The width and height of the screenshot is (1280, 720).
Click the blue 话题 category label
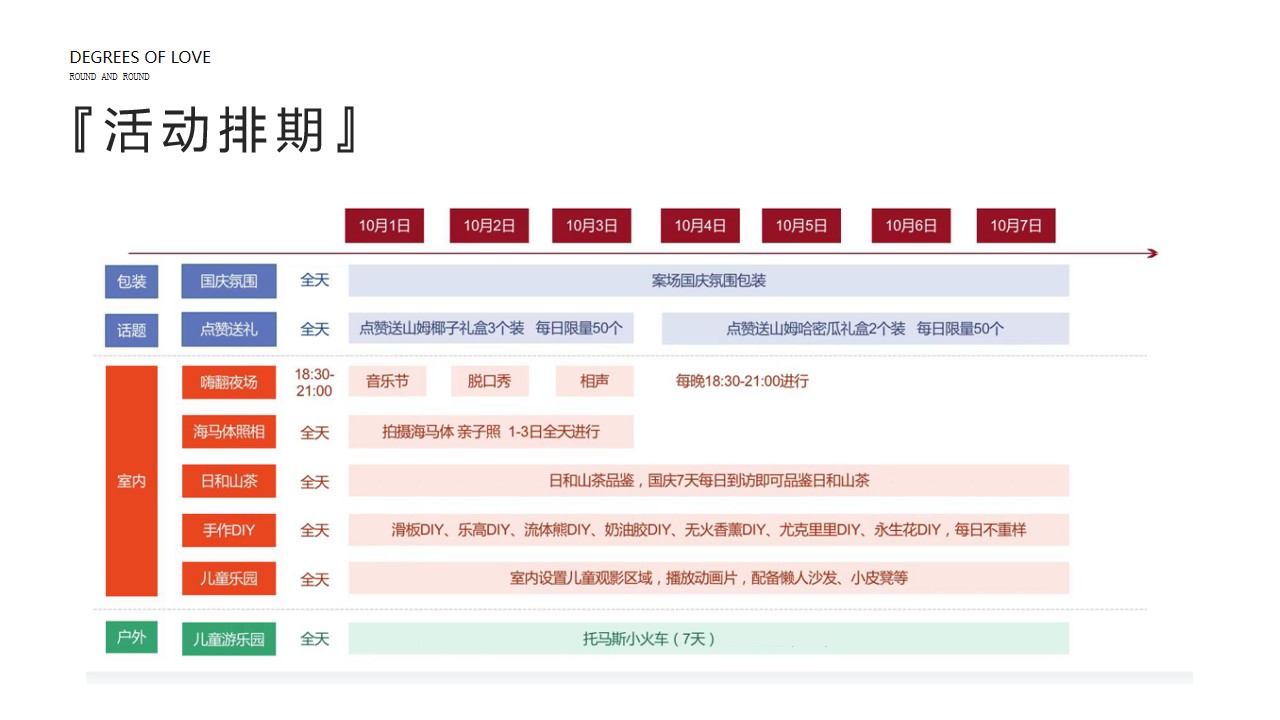click(x=132, y=329)
